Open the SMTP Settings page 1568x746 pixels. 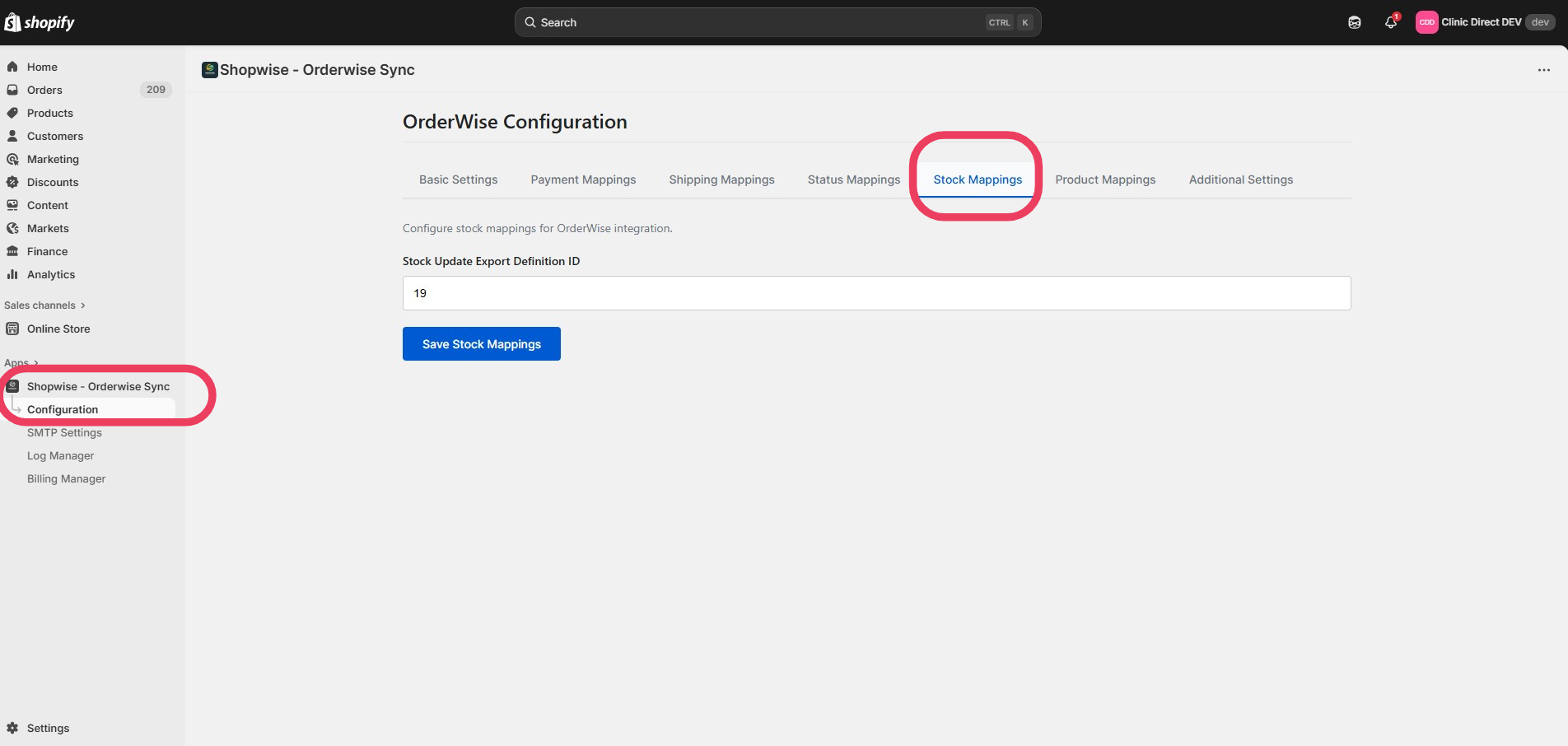[x=64, y=432]
